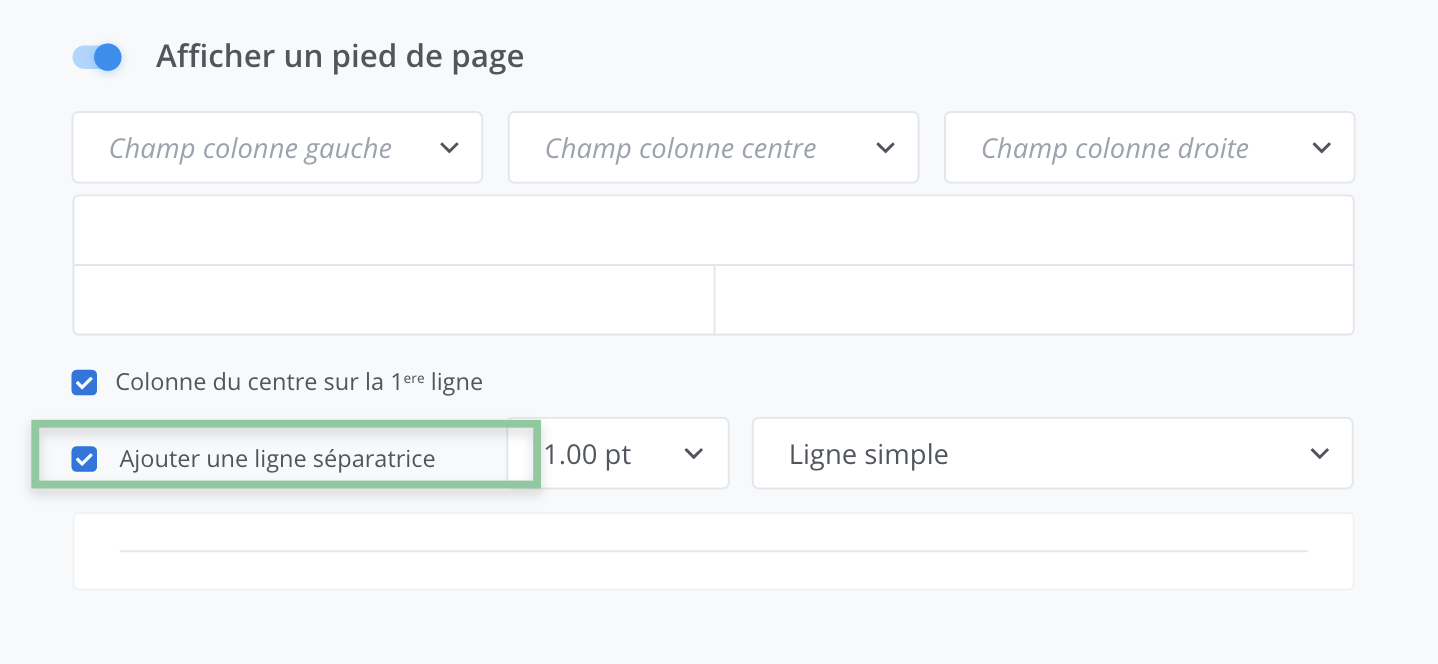Click the "Ajouter une ligne séparatrice" label text
The image size is (1438, 664).
pyautogui.click(x=277, y=460)
